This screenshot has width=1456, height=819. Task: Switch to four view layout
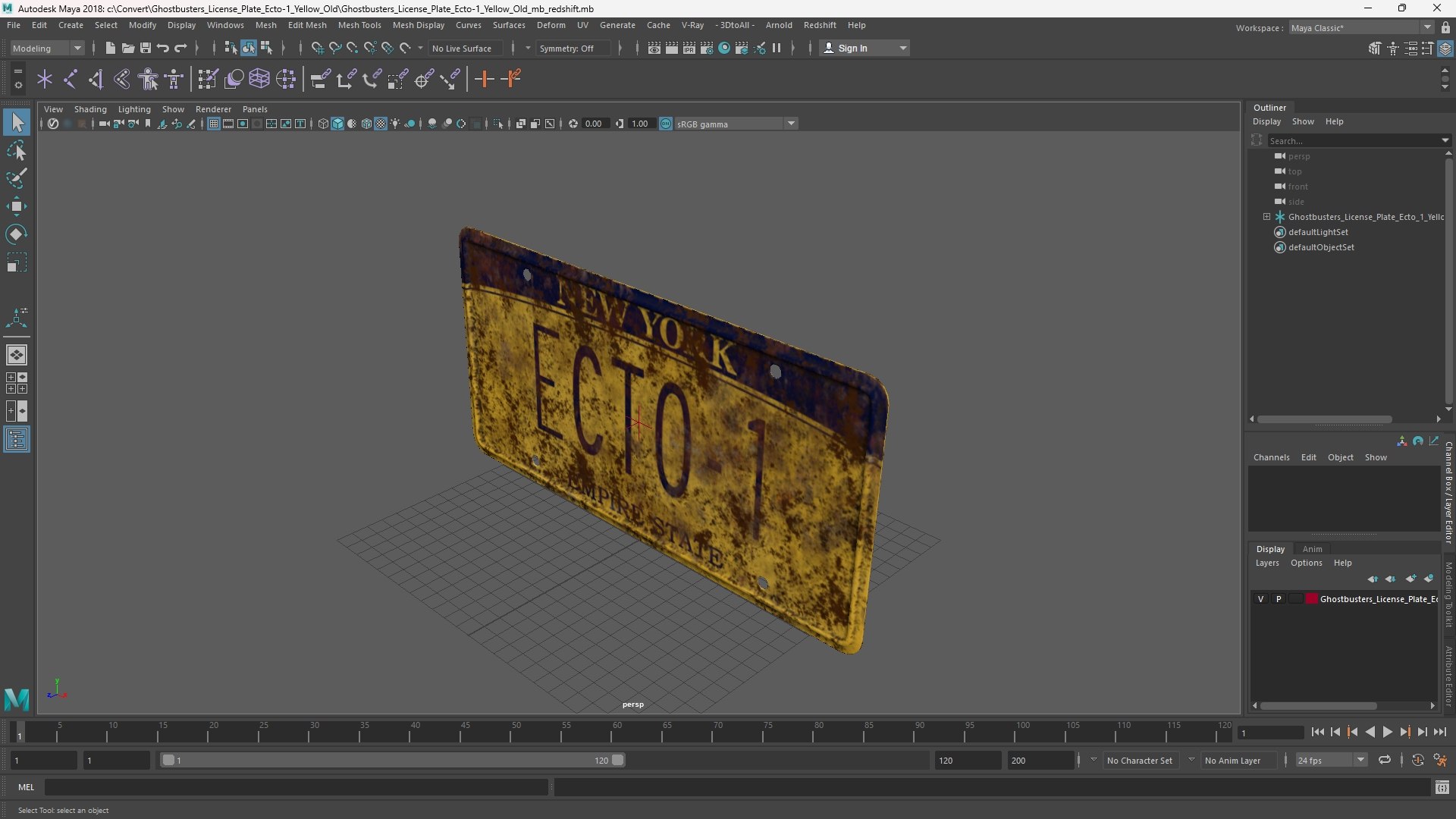pyautogui.click(x=17, y=383)
